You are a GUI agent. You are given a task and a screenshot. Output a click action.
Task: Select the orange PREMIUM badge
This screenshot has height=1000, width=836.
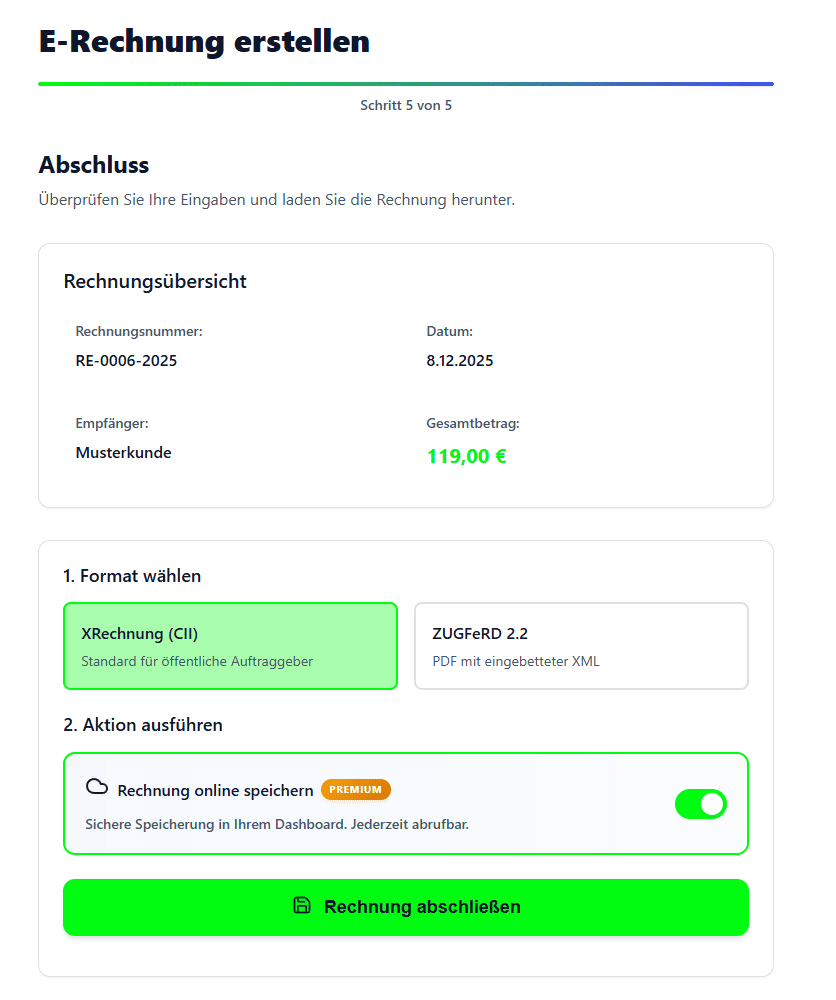tap(356, 789)
